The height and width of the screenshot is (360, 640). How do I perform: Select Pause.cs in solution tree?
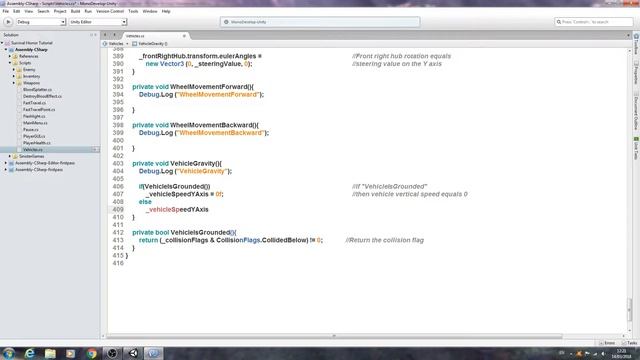click(x=31, y=129)
